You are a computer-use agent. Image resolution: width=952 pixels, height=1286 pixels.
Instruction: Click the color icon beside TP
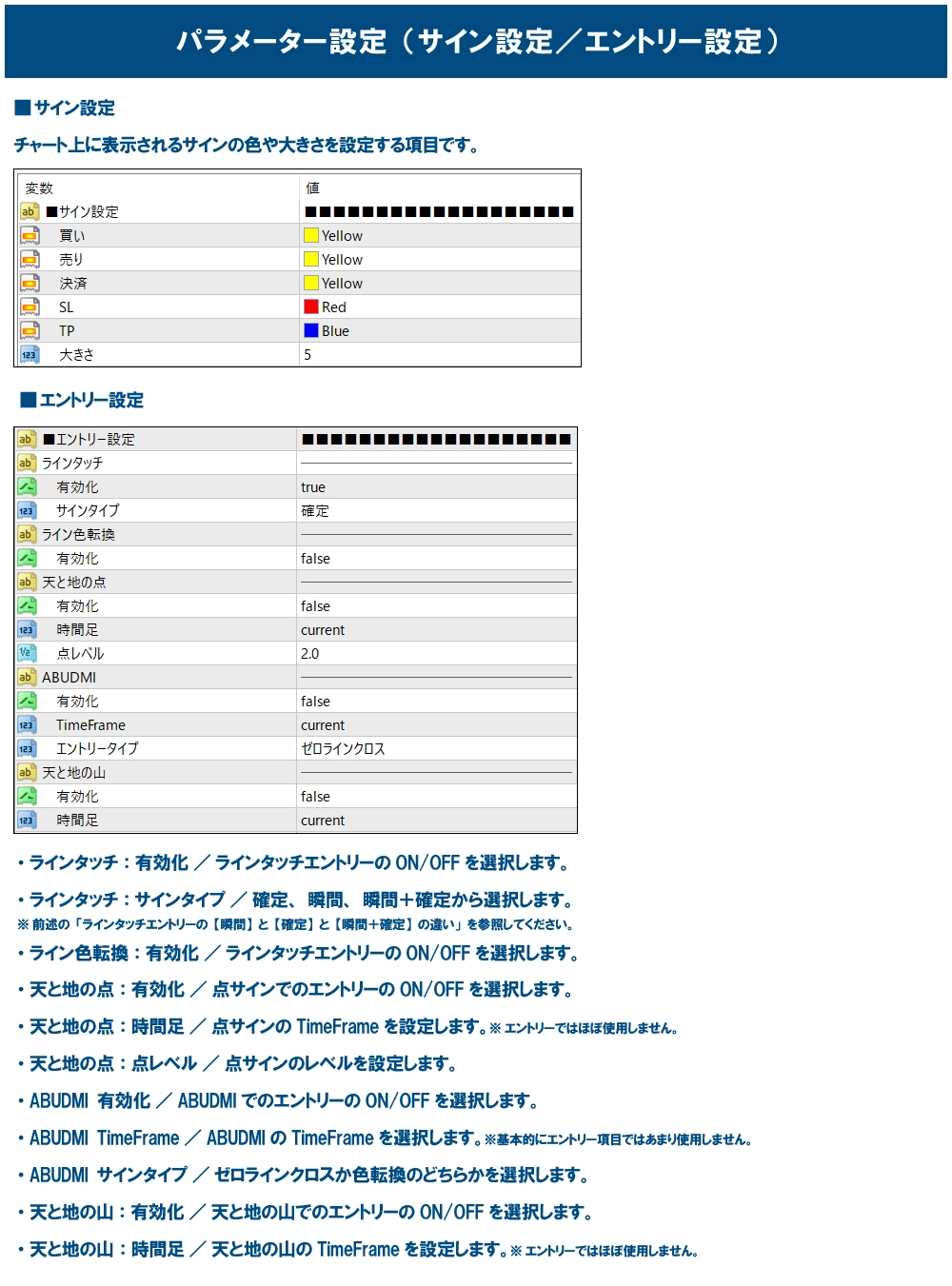tap(30, 330)
